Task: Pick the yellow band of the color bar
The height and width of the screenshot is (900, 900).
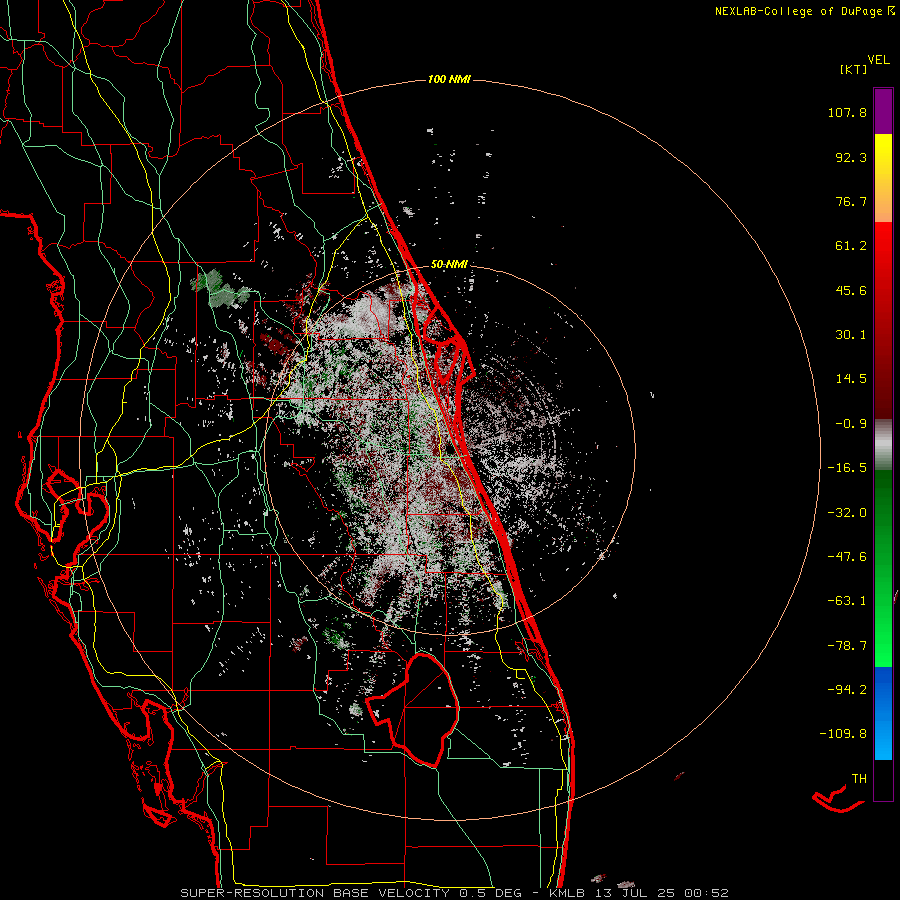Action: [x=883, y=158]
